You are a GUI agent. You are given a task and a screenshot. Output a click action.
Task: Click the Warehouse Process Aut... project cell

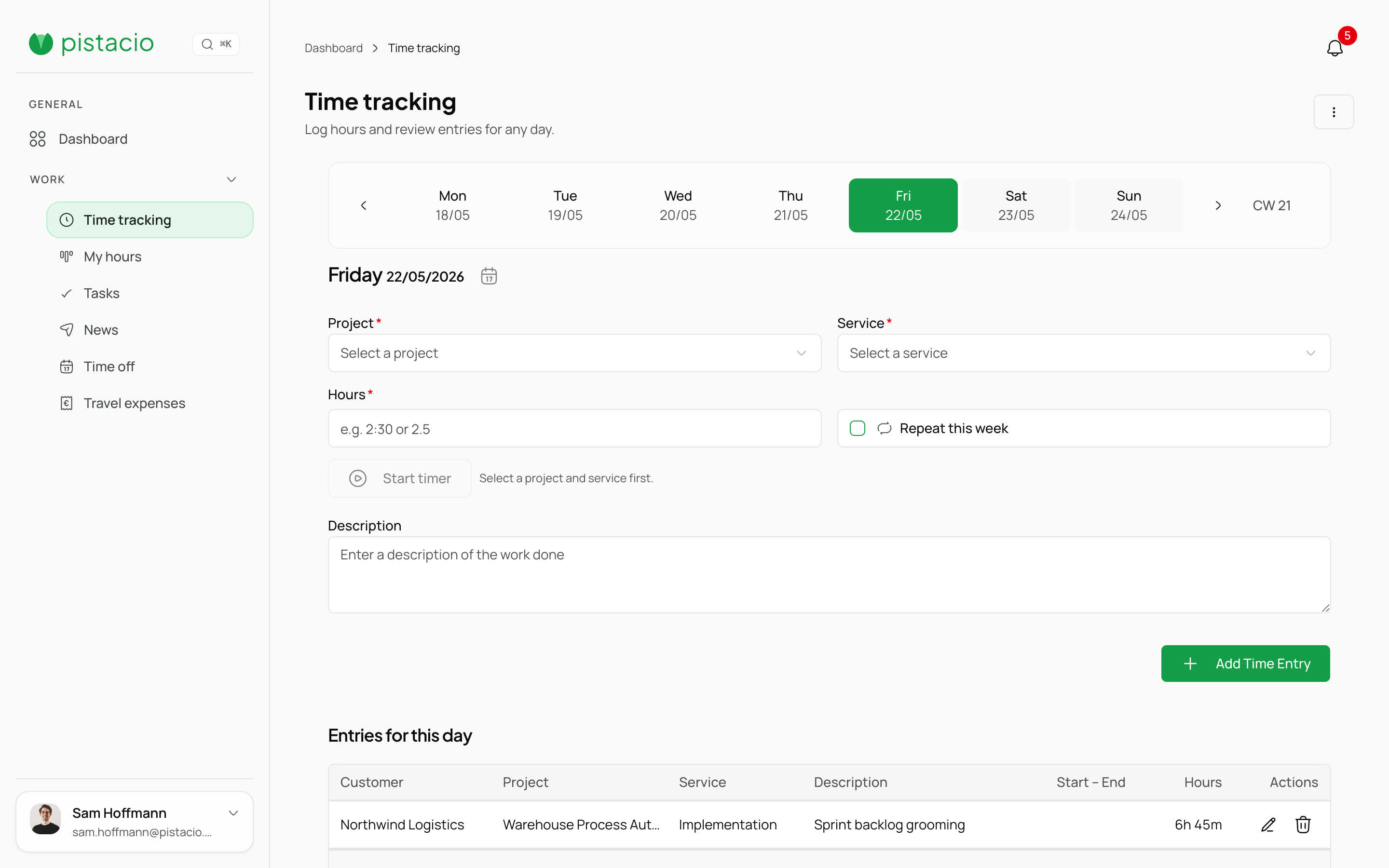click(581, 825)
